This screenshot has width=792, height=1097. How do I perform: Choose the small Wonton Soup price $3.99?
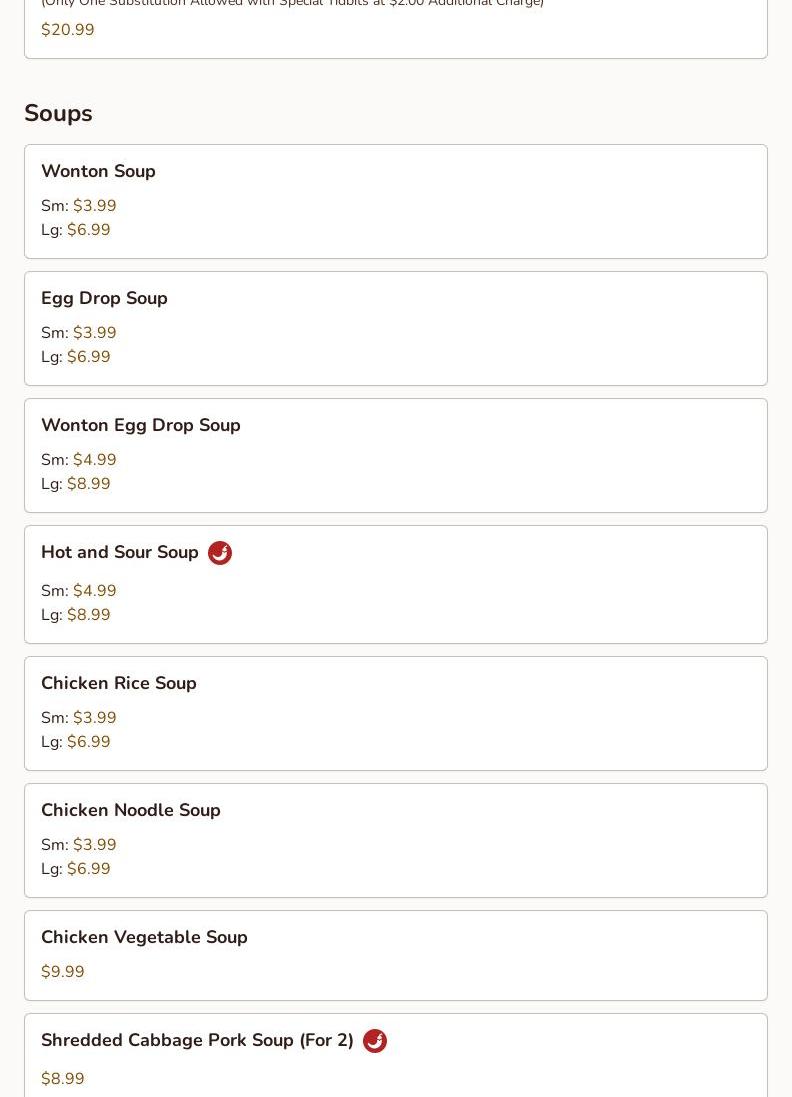point(94,206)
